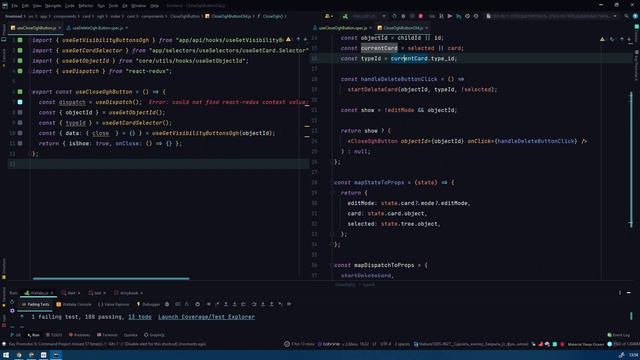Click the Run (play) icon in toolbar

(450, 16)
